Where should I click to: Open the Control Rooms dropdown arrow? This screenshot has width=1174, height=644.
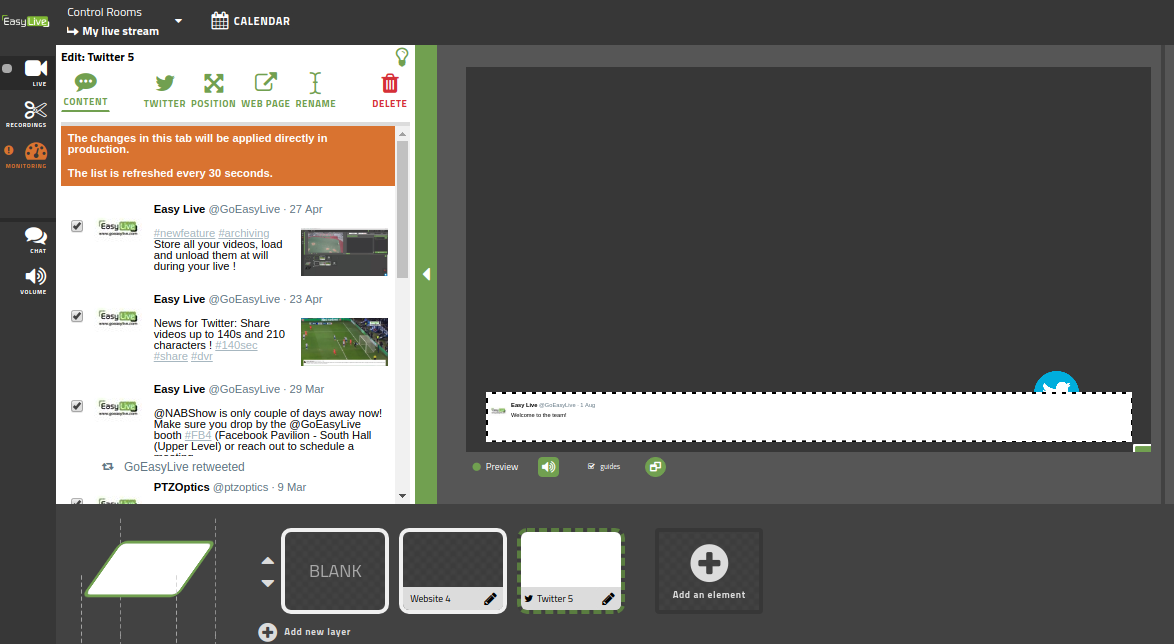coord(178,21)
